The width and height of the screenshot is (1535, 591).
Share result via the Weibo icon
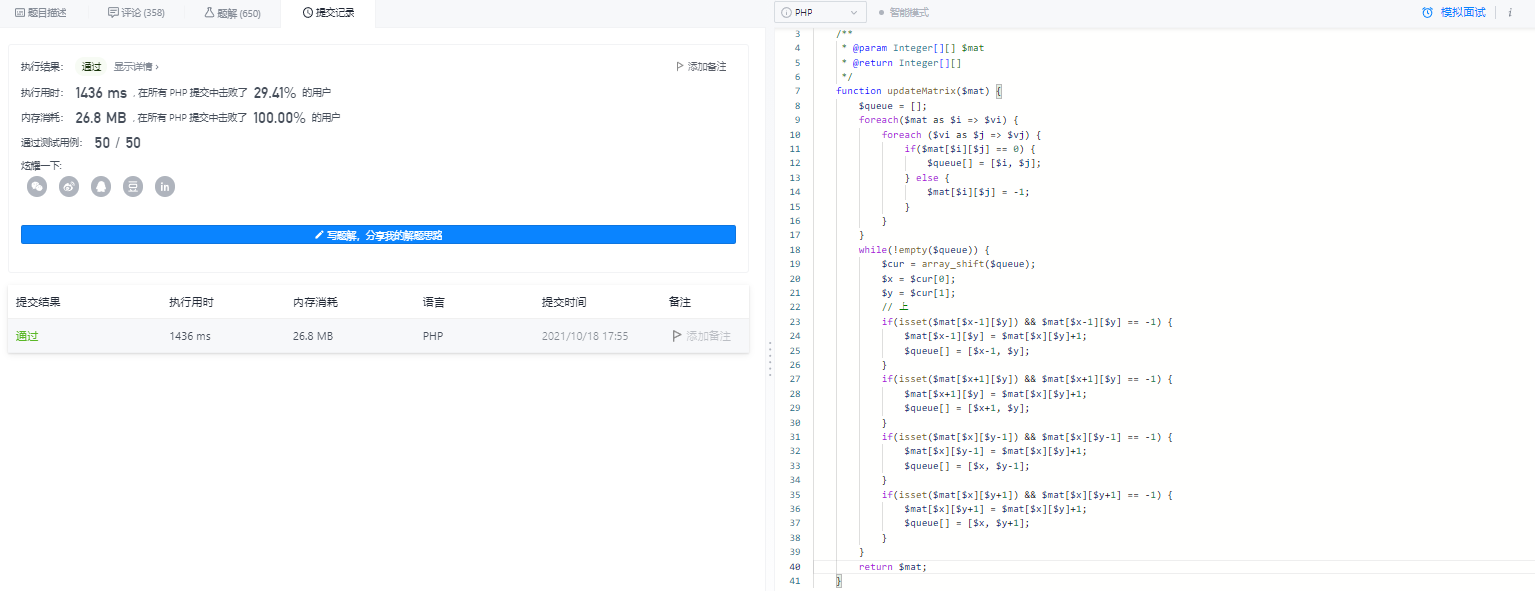click(69, 186)
